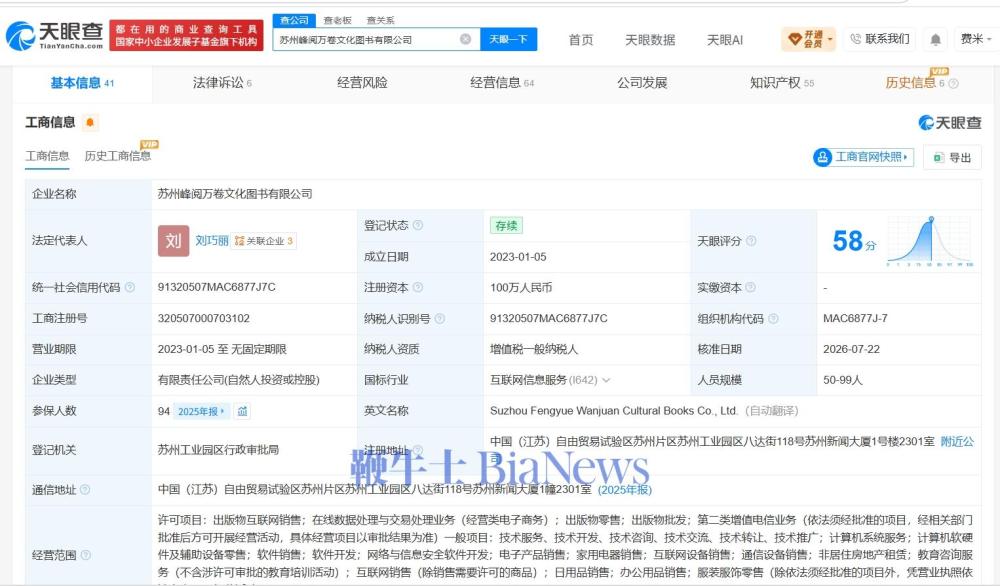Image resolution: width=1000 pixels, height=586 pixels.
Task: Select the 查关系 search tab
Action: click(381, 20)
